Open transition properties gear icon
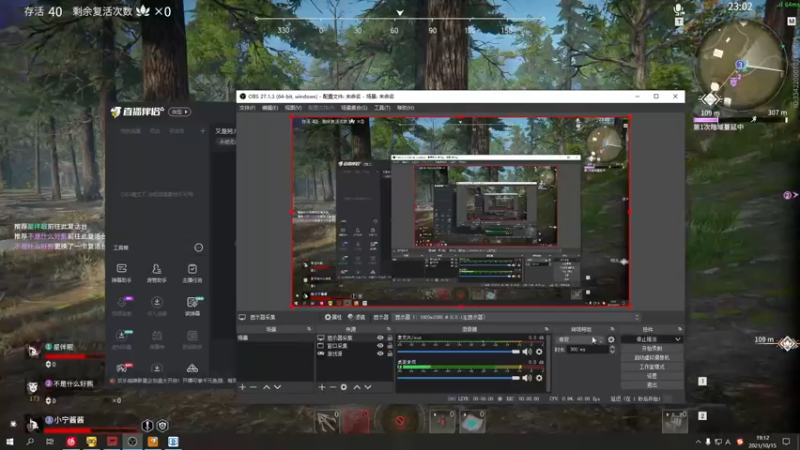Image resolution: width=800 pixels, height=450 pixels. (611, 339)
